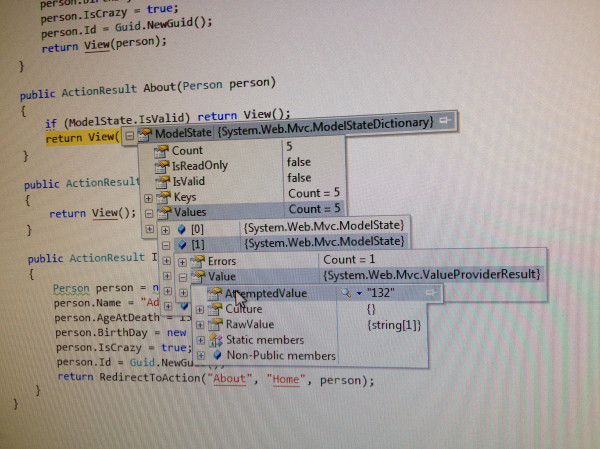Collapse the ModelState root expander
Viewport: 600px width, 449px height.
coord(130,136)
